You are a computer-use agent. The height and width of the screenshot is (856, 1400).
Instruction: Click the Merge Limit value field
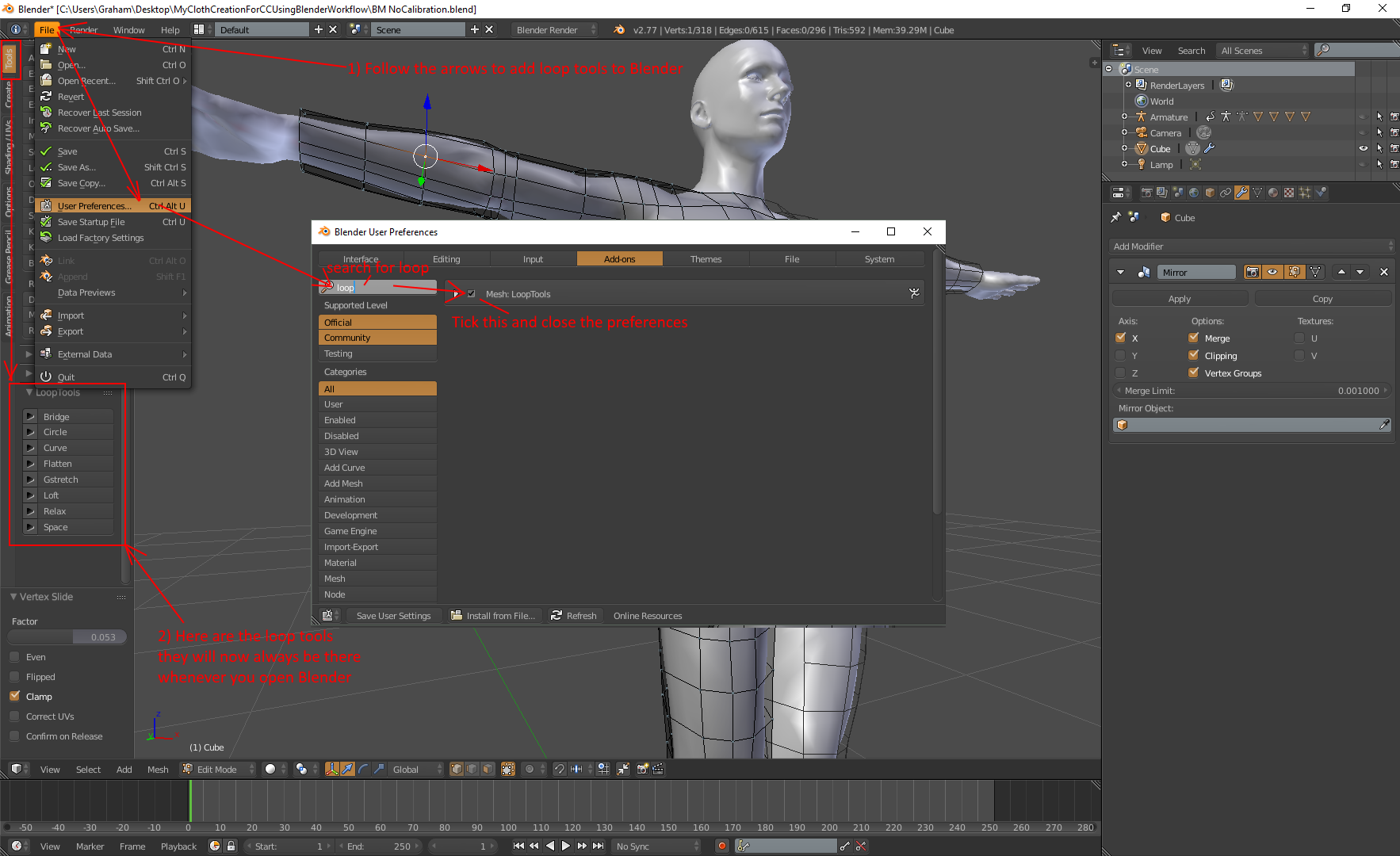coord(1252,391)
